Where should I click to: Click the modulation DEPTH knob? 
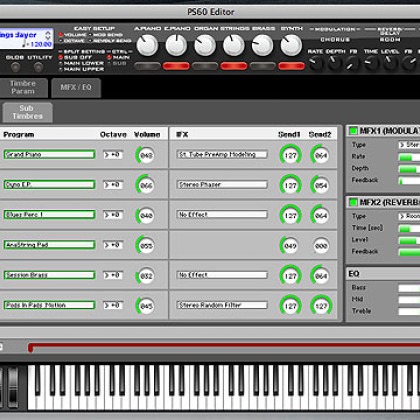[334, 63]
